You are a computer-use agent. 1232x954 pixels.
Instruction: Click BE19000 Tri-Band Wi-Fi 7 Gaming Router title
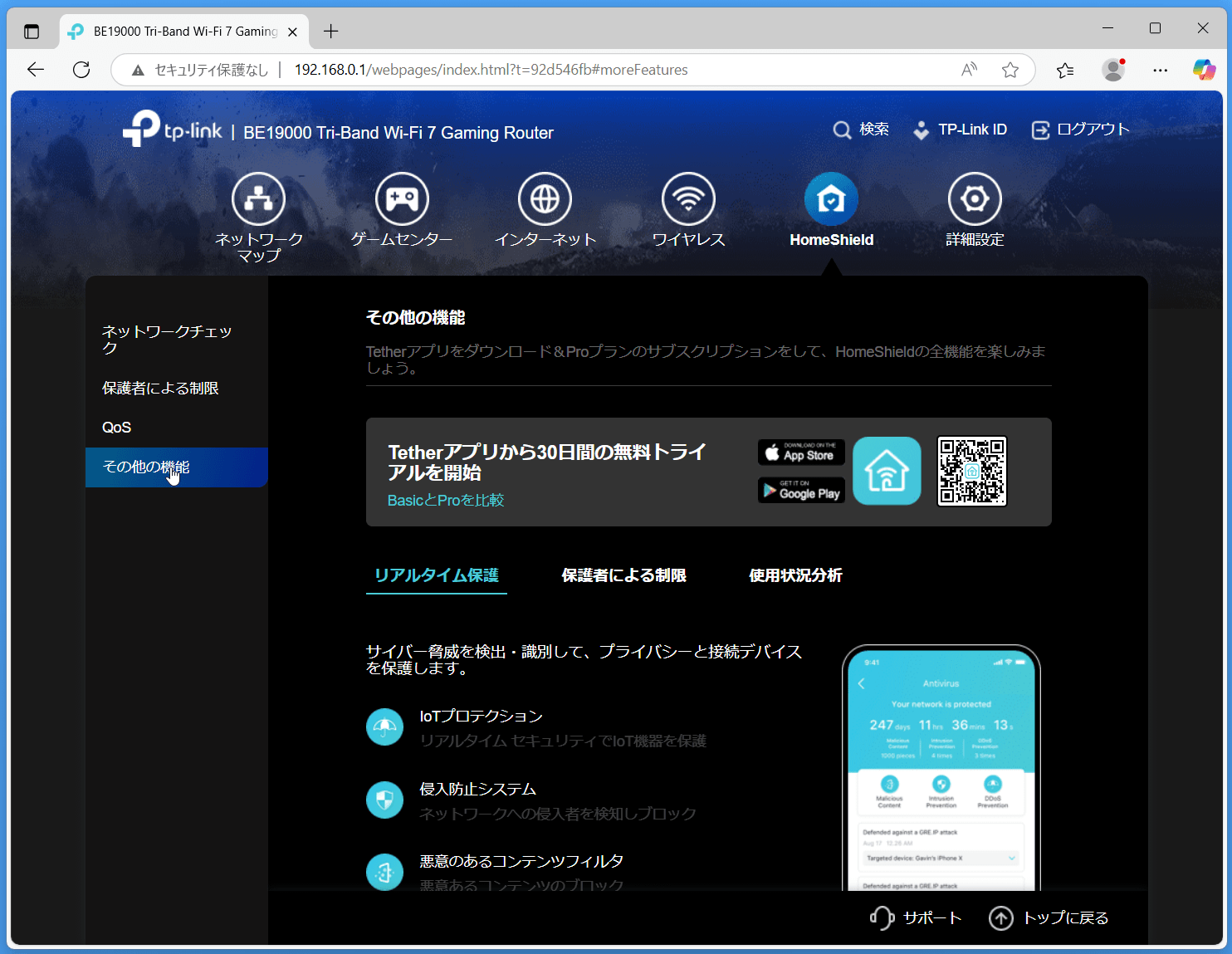tap(398, 133)
